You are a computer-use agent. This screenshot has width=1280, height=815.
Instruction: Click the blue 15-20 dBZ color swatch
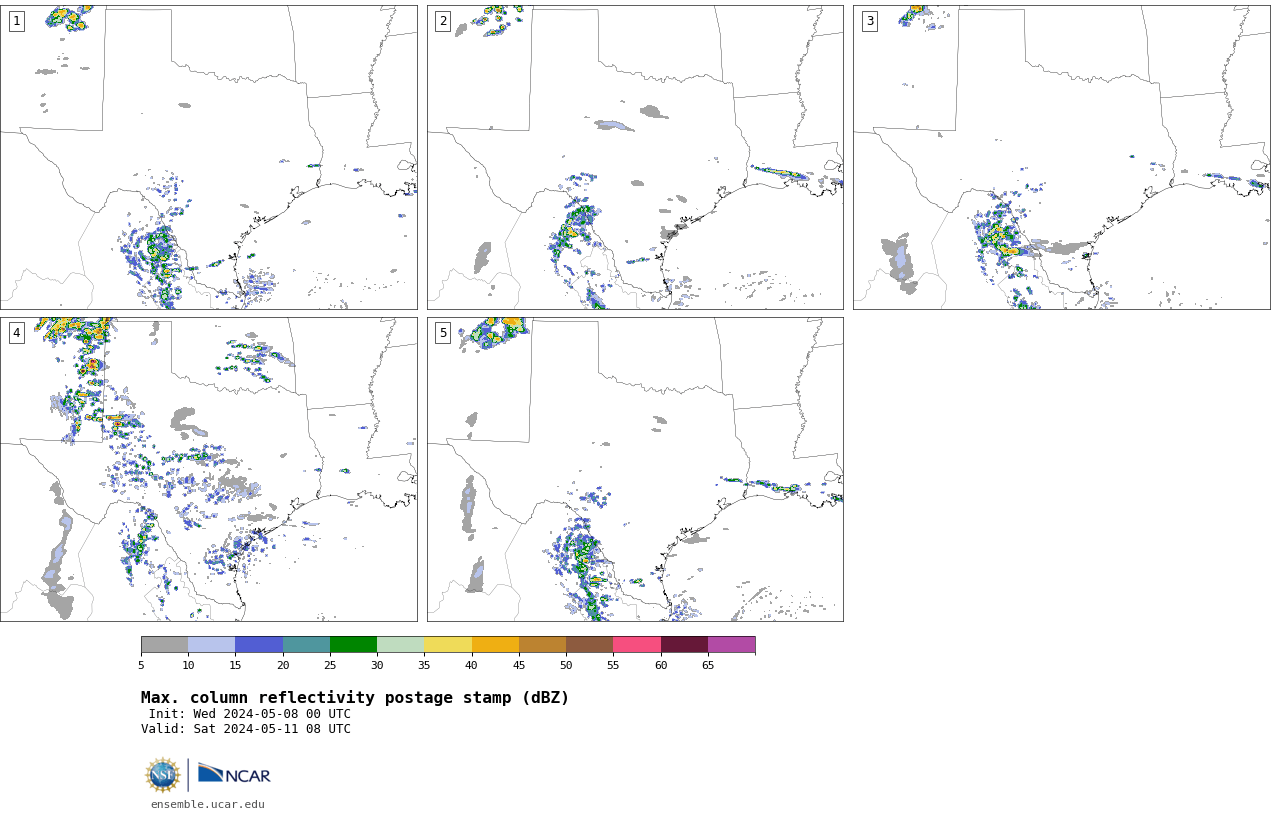(259, 644)
